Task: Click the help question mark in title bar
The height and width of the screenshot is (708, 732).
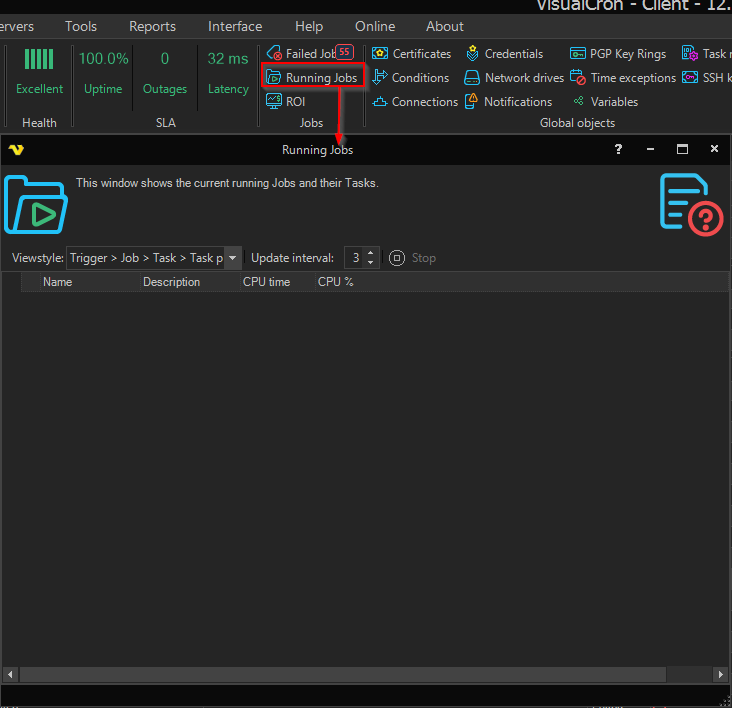Action: pos(618,149)
